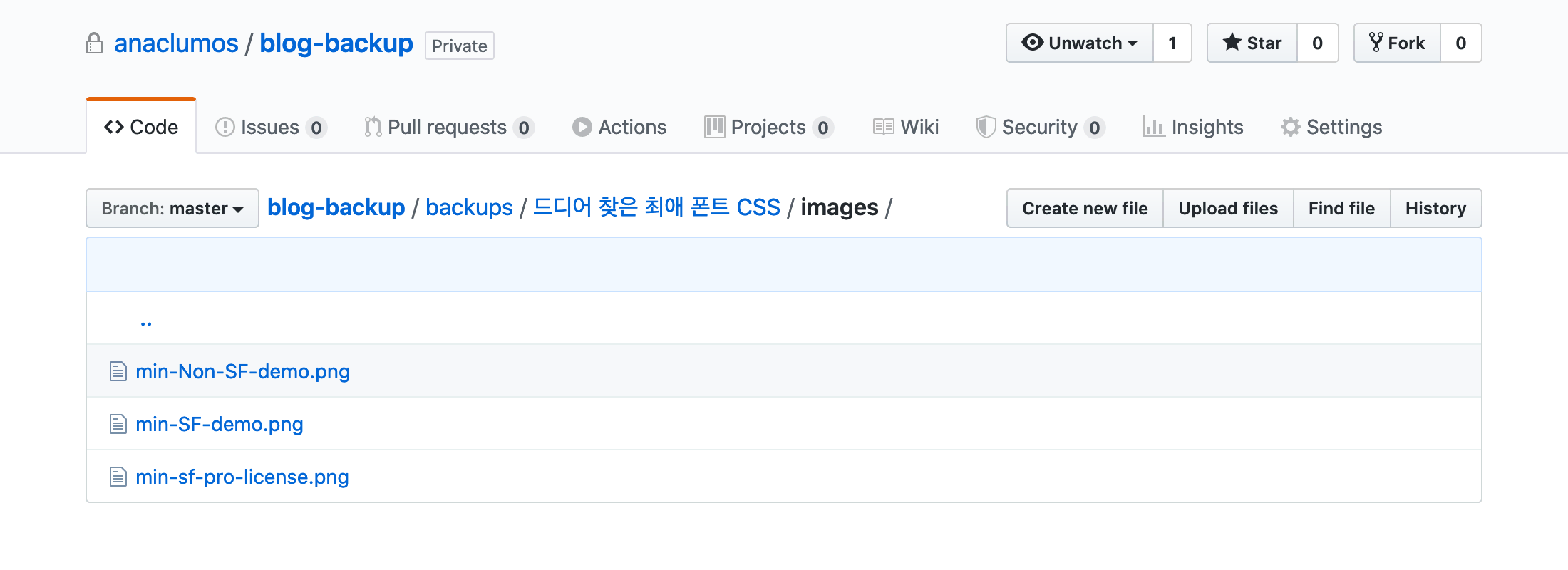The image size is (1568, 570).
Task: Open min-sf-pro-license.png file link
Action: [x=242, y=477]
